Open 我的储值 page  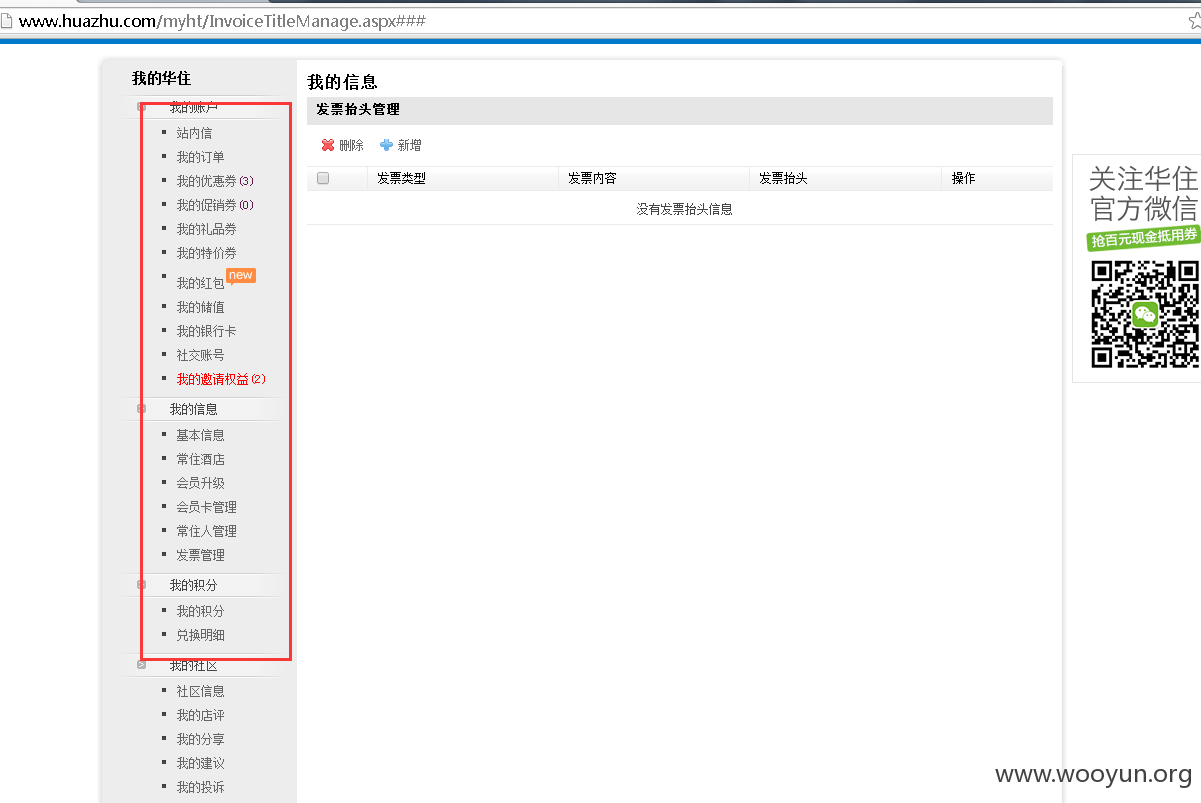[200, 307]
